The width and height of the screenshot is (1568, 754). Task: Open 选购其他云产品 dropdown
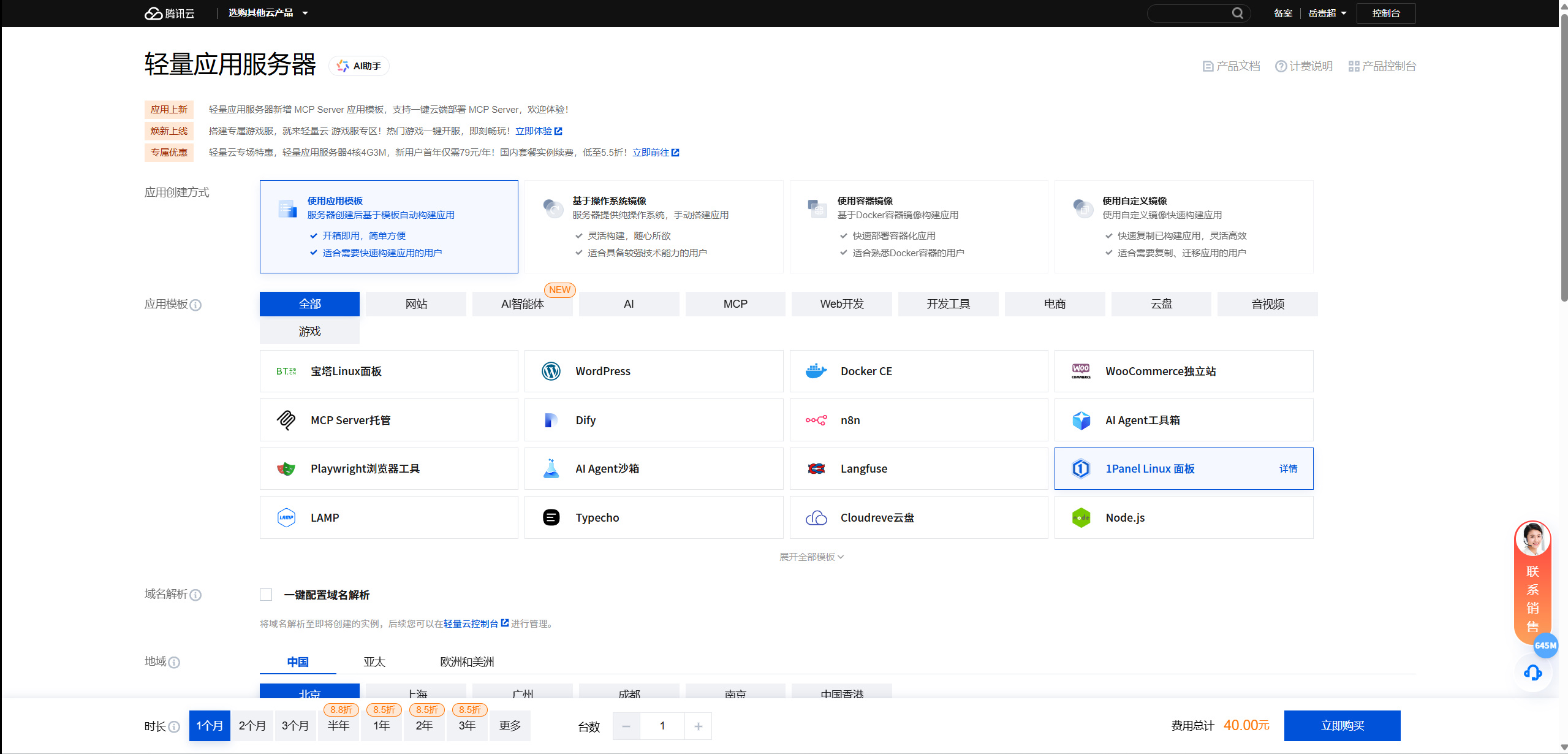pyautogui.click(x=268, y=13)
